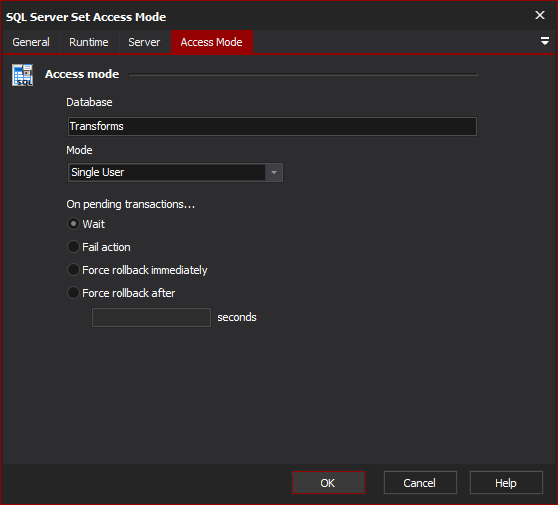Focus the Database field containing Transforms
This screenshot has width=558, height=505.
[x=272, y=126]
